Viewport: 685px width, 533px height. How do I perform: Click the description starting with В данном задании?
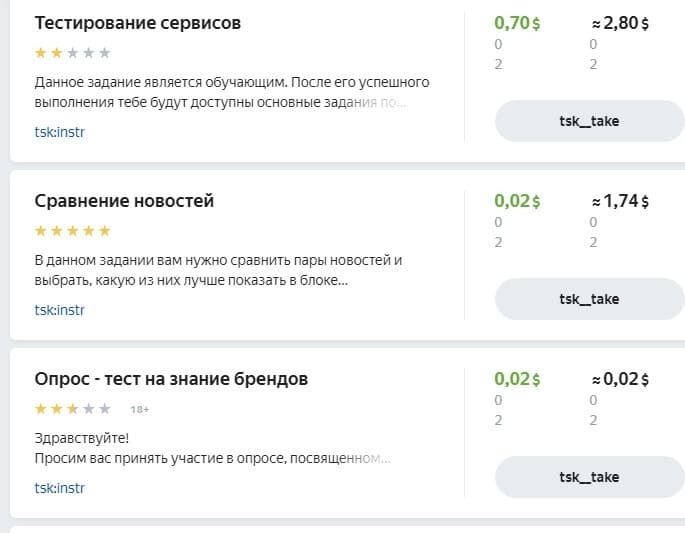pyautogui.click(x=218, y=270)
